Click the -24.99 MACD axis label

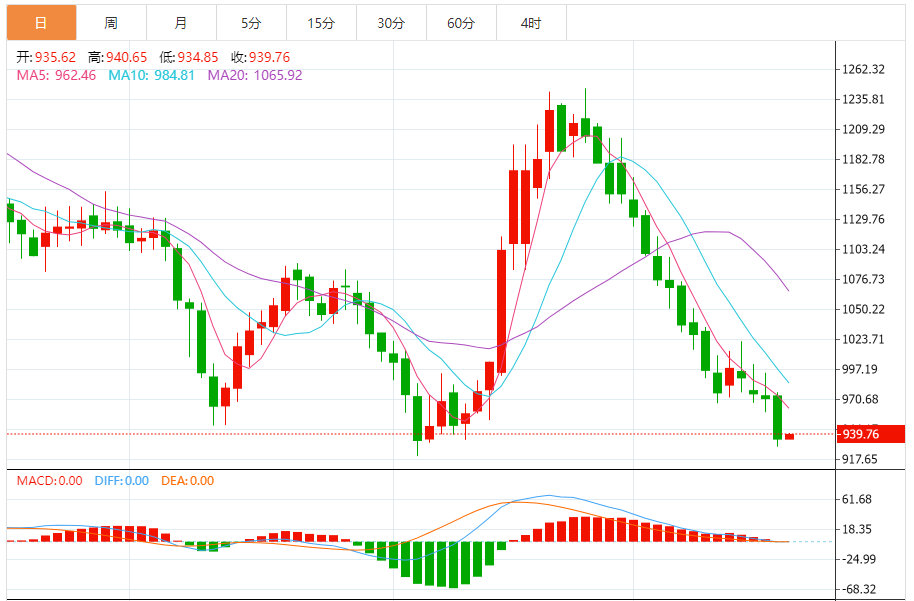pyautogui.click(x=859, y=560)
